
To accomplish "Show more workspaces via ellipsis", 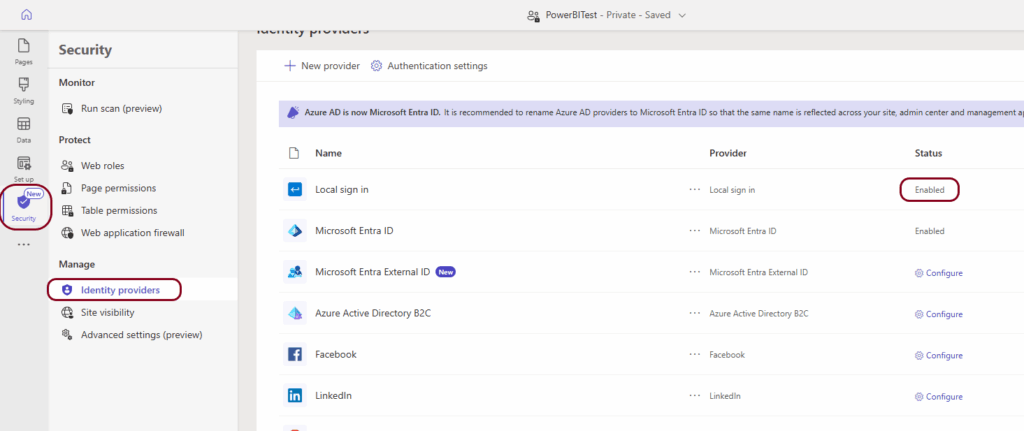I will (x=24, y=245).
